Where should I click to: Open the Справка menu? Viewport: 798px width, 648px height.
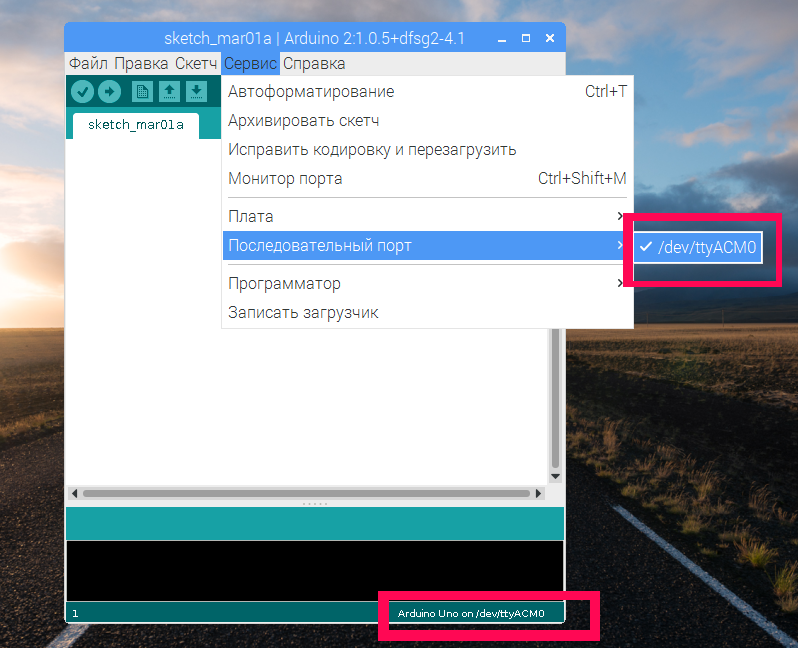[x=314, y=64]
